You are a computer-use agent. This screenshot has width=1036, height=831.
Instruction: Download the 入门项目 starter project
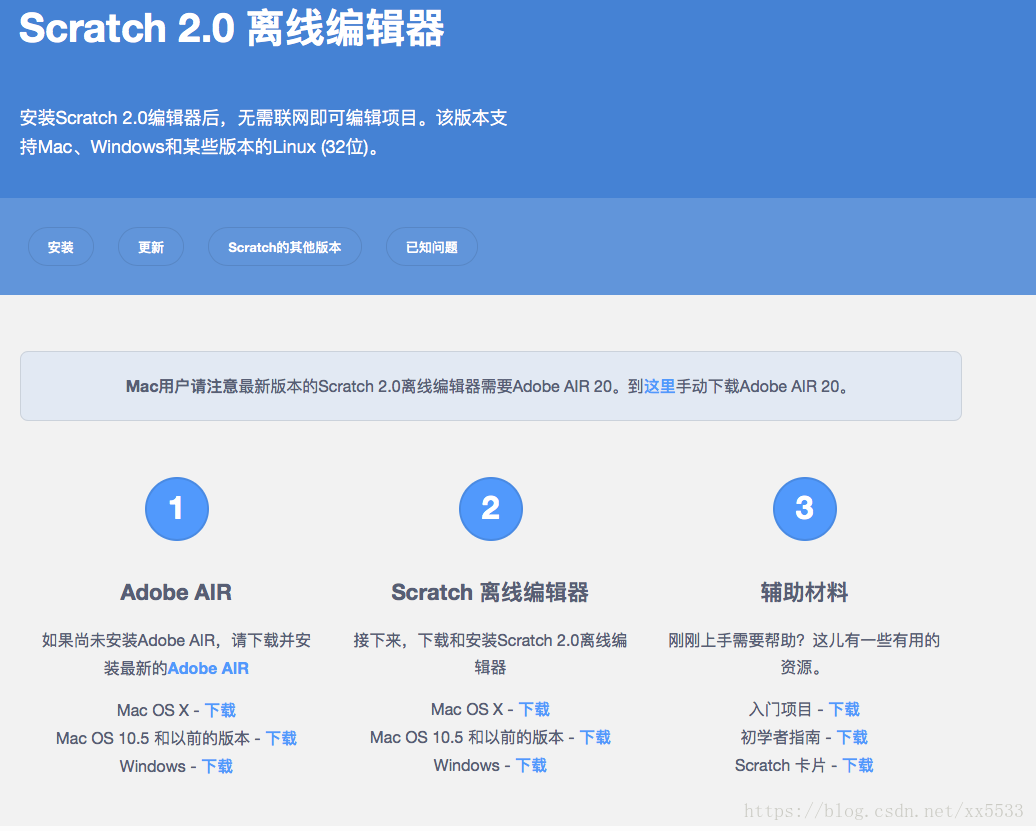point(844,709)
